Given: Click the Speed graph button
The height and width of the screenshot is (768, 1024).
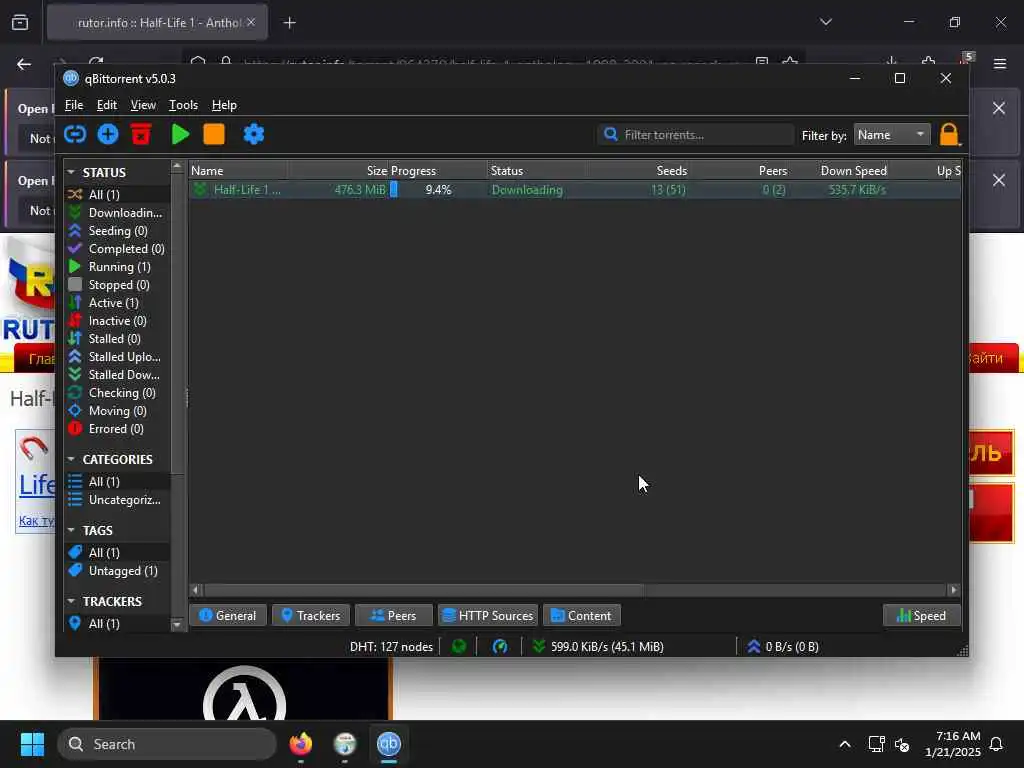Looking at the screenshot, I should click(x=921, y=615).
